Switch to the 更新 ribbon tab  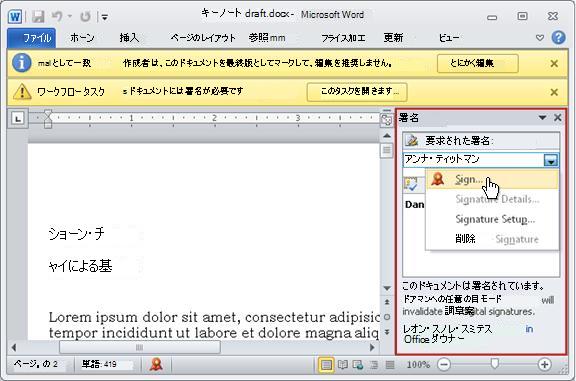393,37
